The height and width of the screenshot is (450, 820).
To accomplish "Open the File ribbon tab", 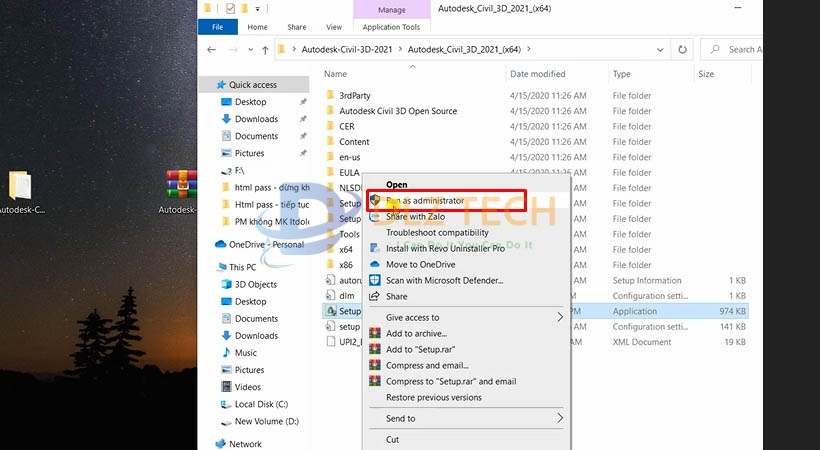I will coord(218,27).
